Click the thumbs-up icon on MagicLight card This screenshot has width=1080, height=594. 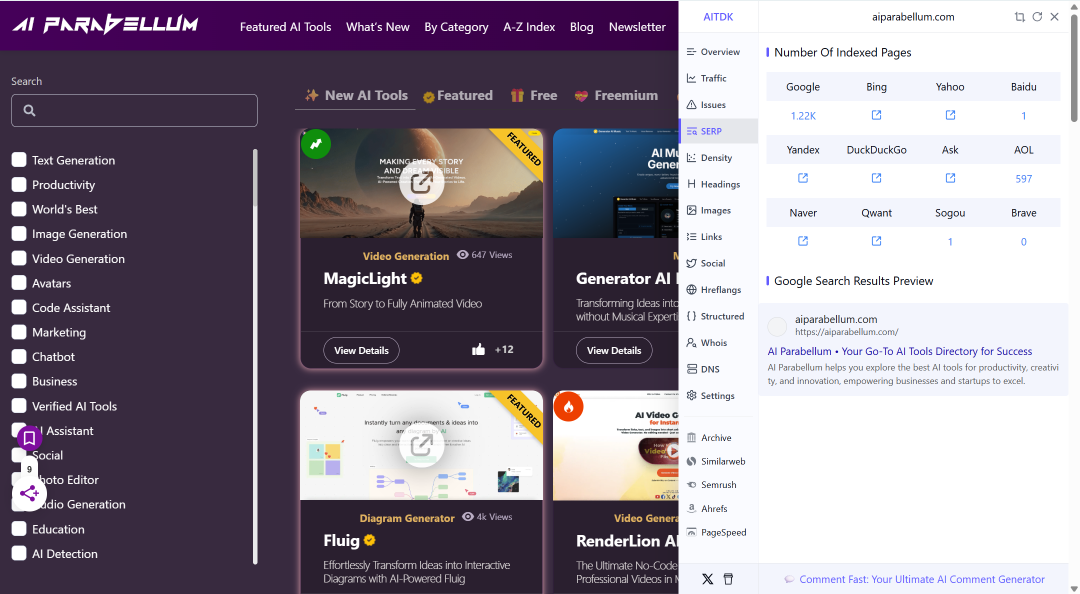coord(478,349)
